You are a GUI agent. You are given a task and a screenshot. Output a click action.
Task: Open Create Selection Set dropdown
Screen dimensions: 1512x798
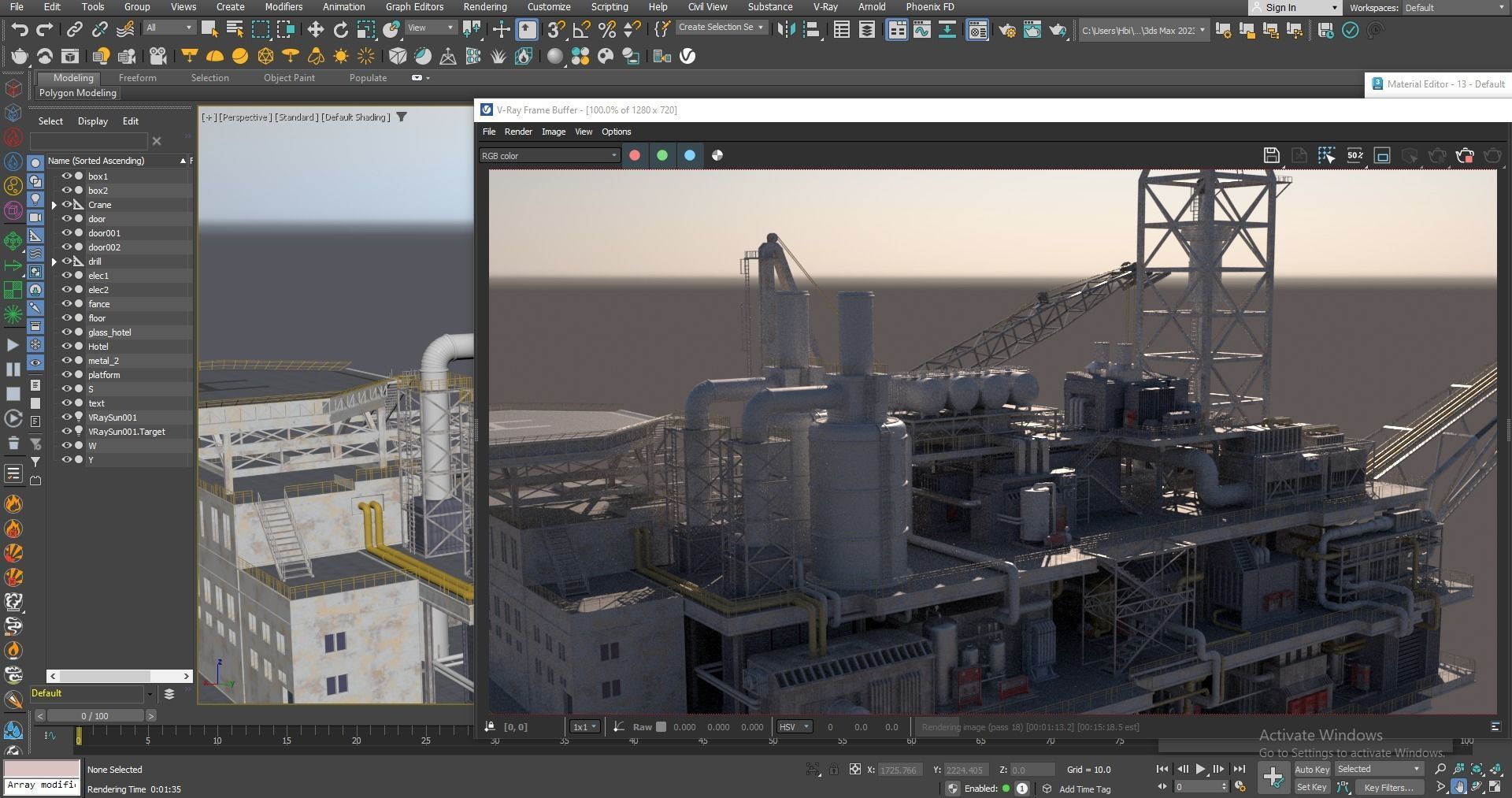point(721,28)
